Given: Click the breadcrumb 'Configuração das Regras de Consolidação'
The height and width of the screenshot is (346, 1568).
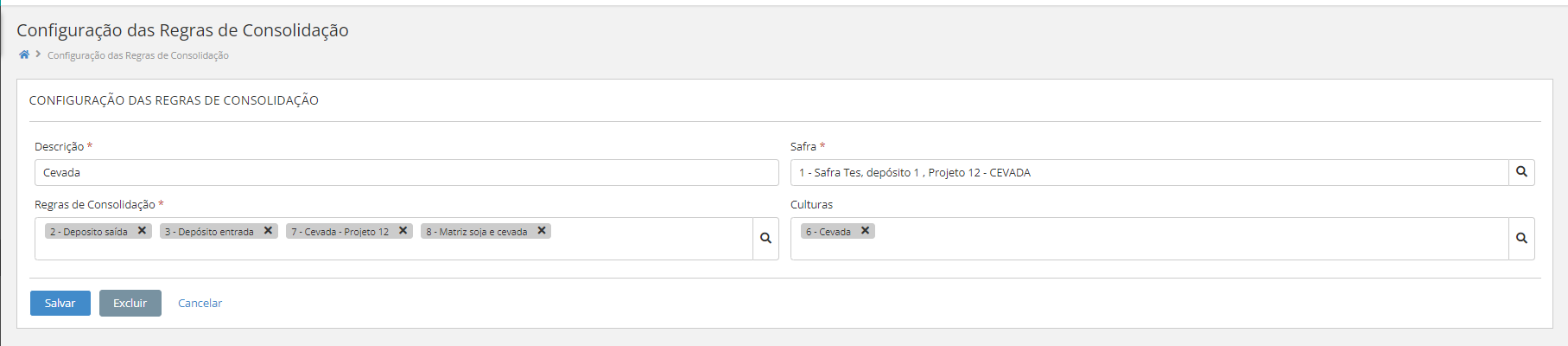Looking at the screenshot, I should pyautogui.click(x=138, y=55).
